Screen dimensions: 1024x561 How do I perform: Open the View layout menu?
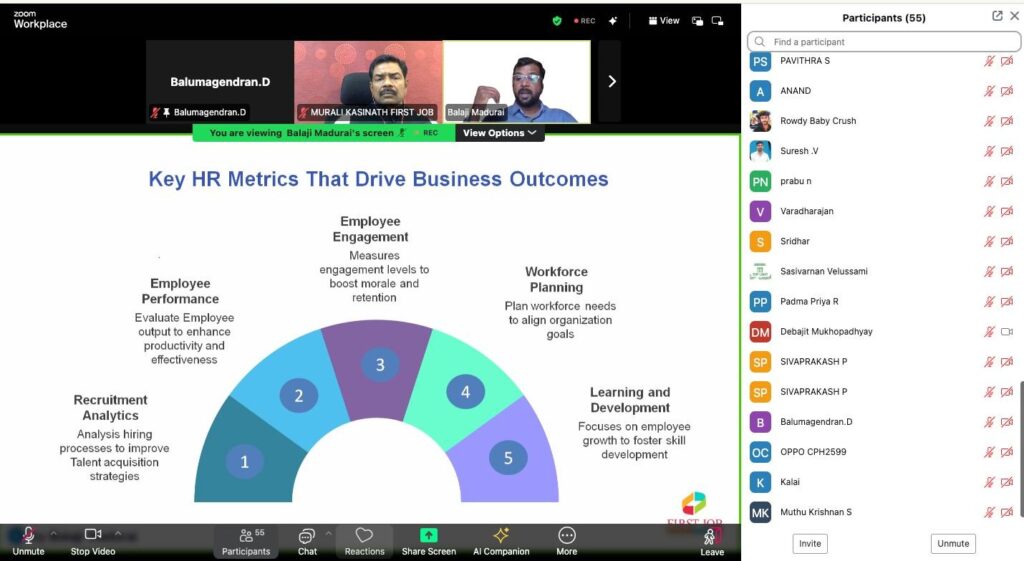(664, 20)
